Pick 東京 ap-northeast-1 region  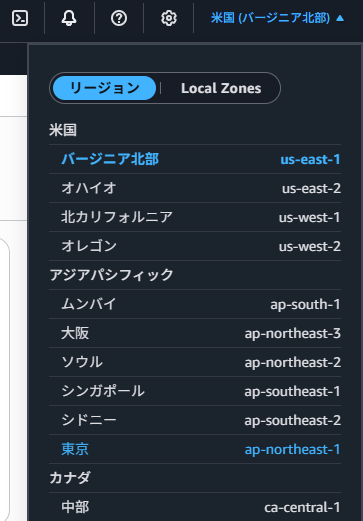click(195, 449)
